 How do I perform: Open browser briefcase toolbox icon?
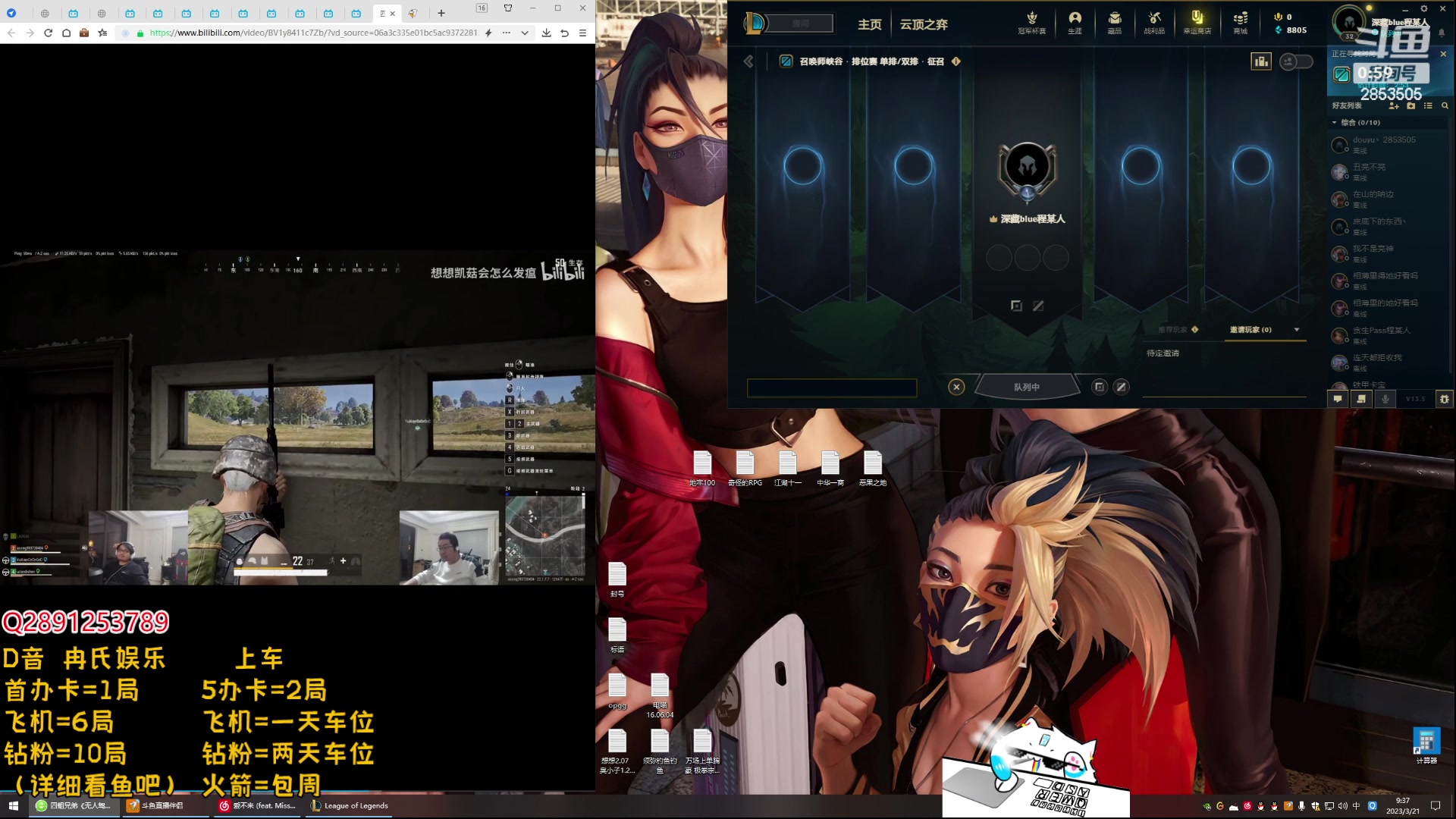click(x=84, y=33)
